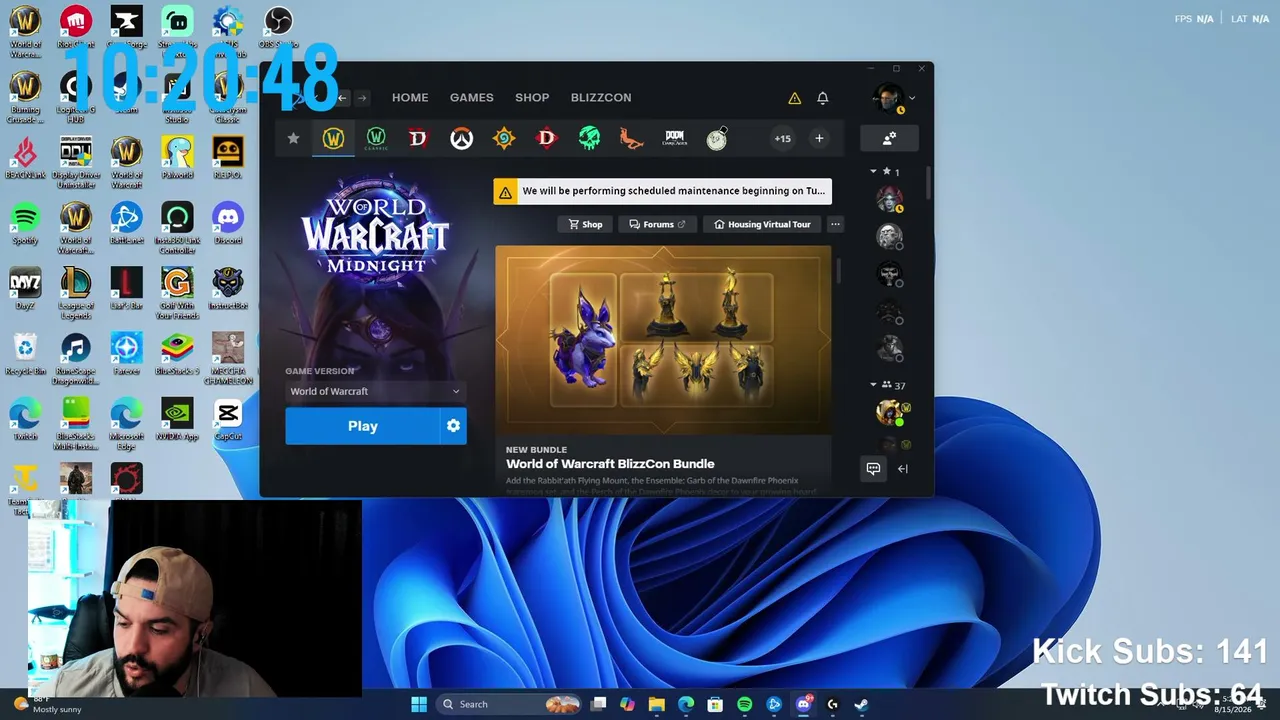Open game settings gear beside Play
Viewport: 1280px width, 720px height.
pos(453,426)
